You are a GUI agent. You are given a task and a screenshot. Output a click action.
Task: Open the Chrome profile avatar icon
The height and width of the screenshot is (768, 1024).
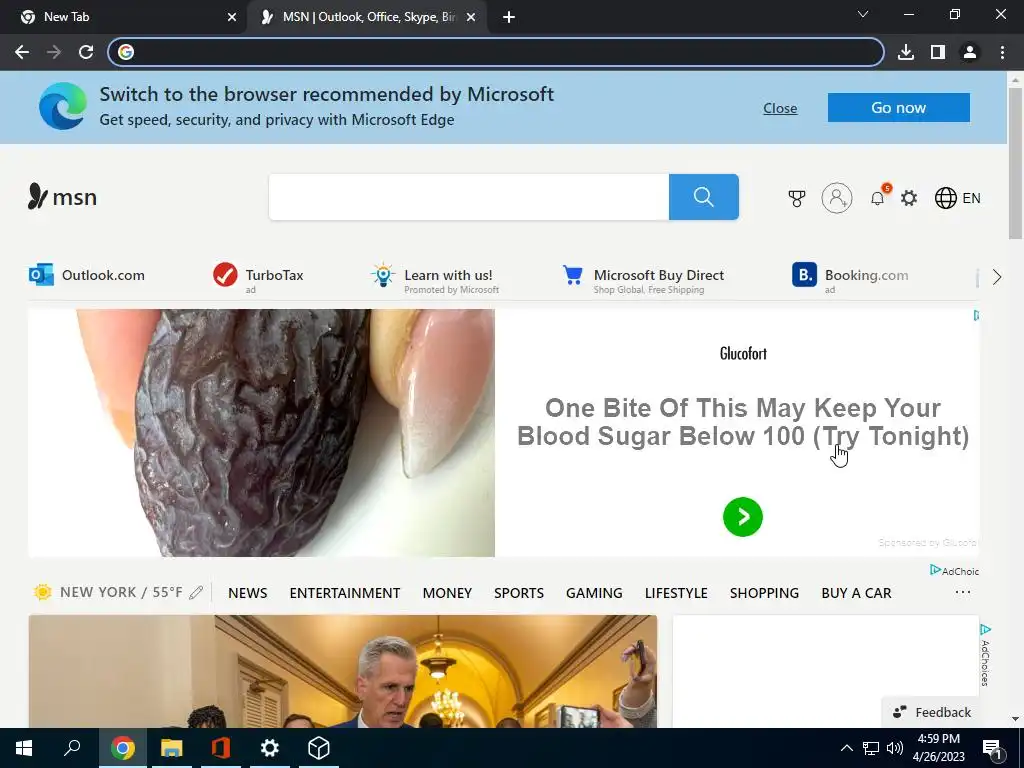[x=970, y=52]
